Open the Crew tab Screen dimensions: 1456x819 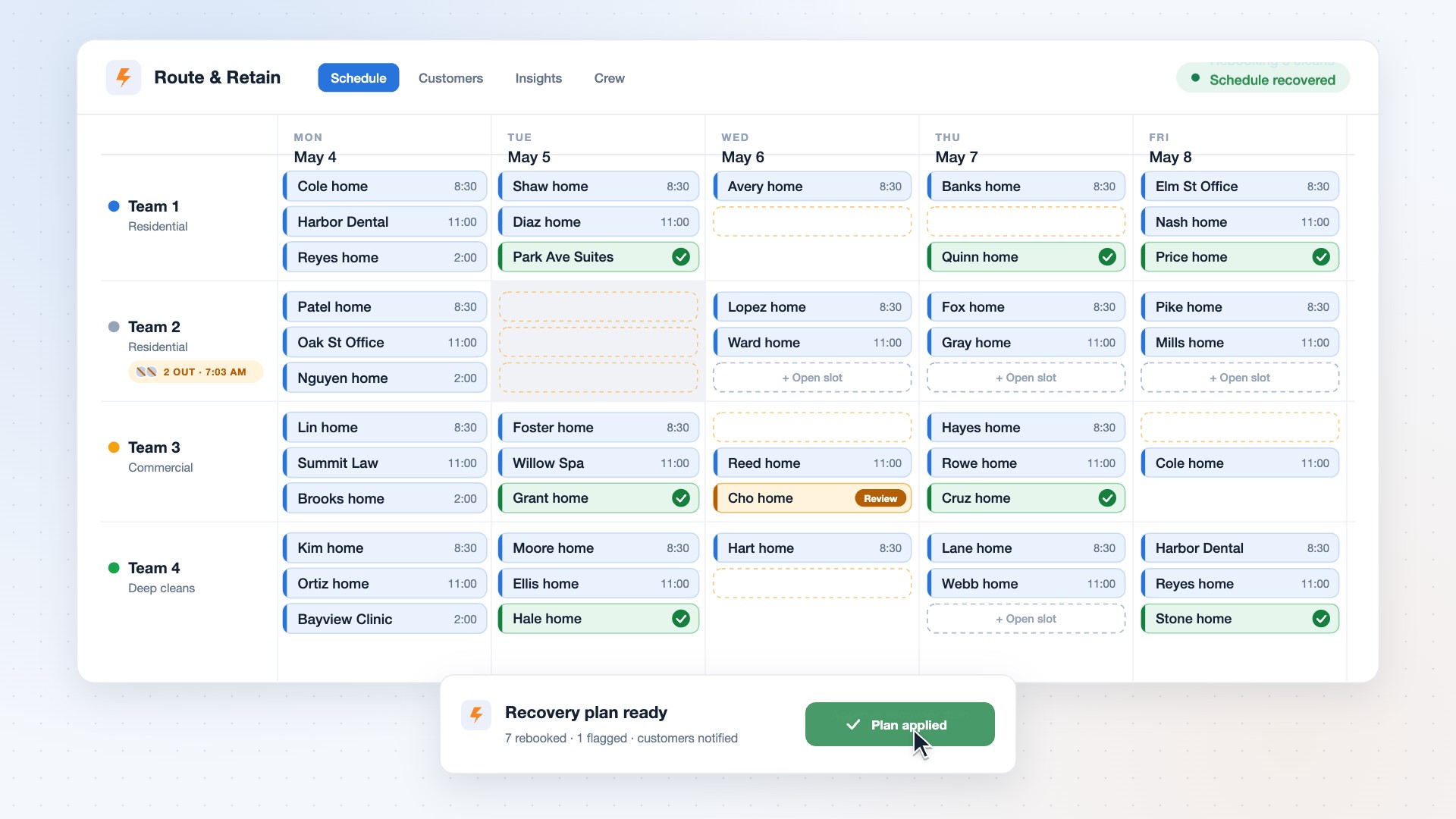[x=609, y=77]
